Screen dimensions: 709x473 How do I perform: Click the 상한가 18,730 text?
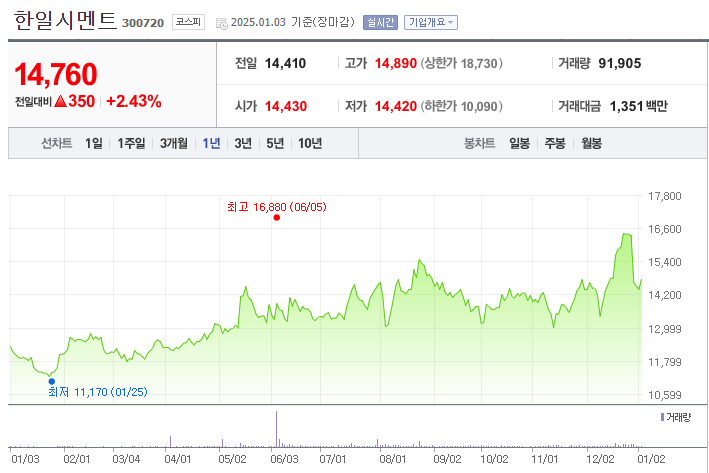pyautogui.click(x=462, y=63)
